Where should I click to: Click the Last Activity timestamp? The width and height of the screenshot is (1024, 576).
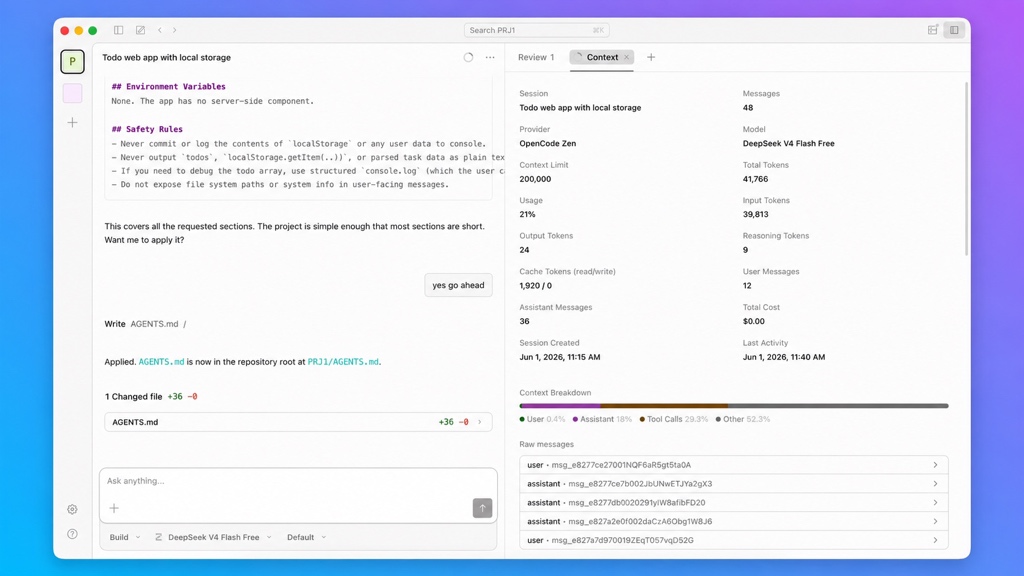click(x=784, y=357)
